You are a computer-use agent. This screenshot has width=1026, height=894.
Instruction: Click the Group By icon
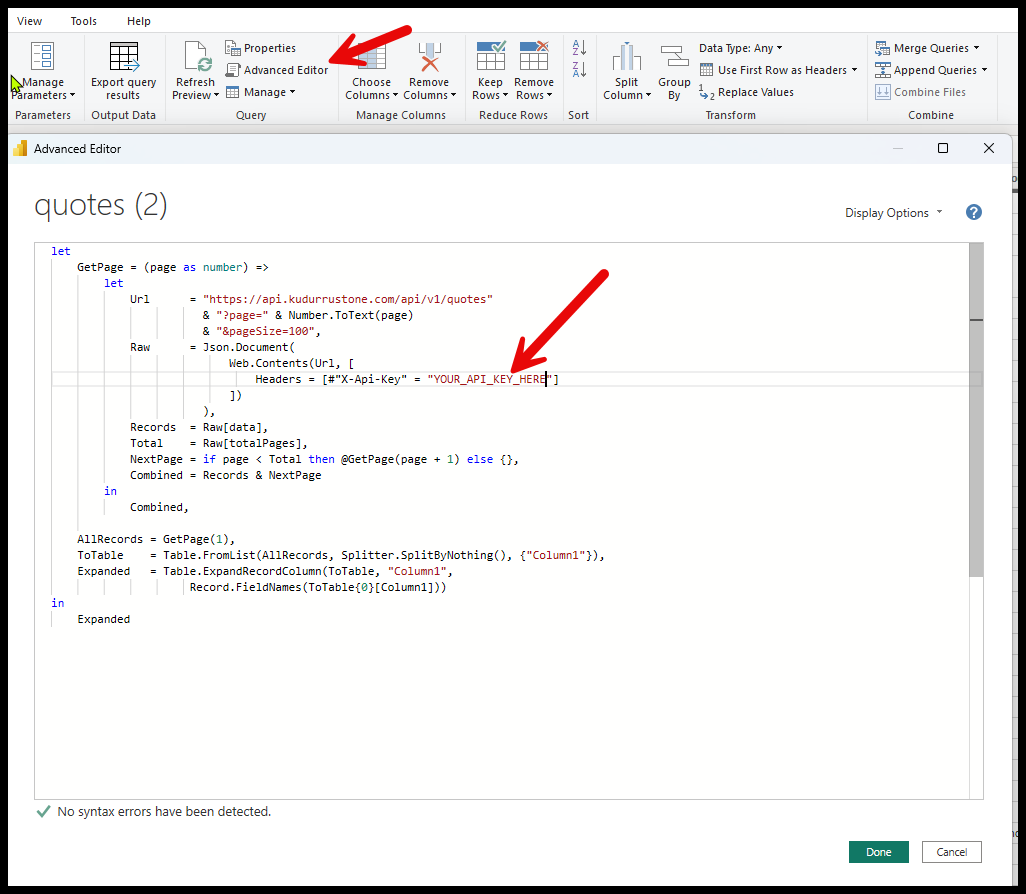[674, 57]
